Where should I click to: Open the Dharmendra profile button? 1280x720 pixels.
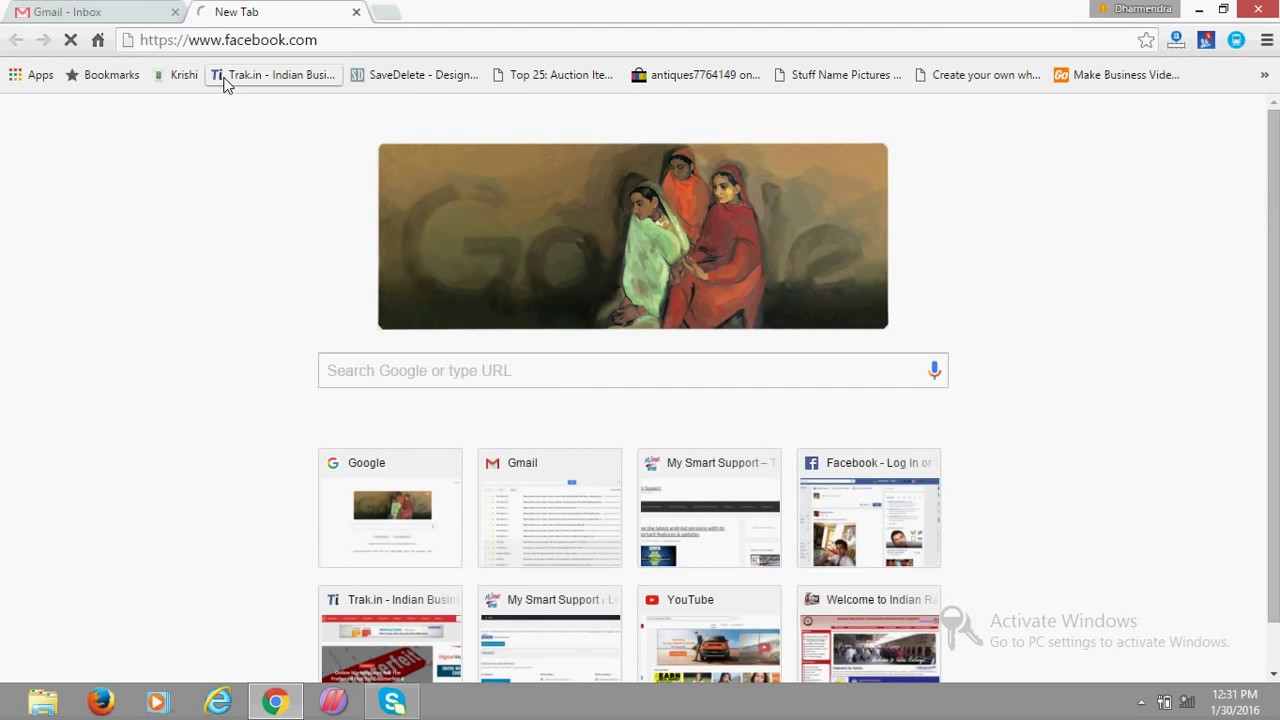(x=1135, y=9)
